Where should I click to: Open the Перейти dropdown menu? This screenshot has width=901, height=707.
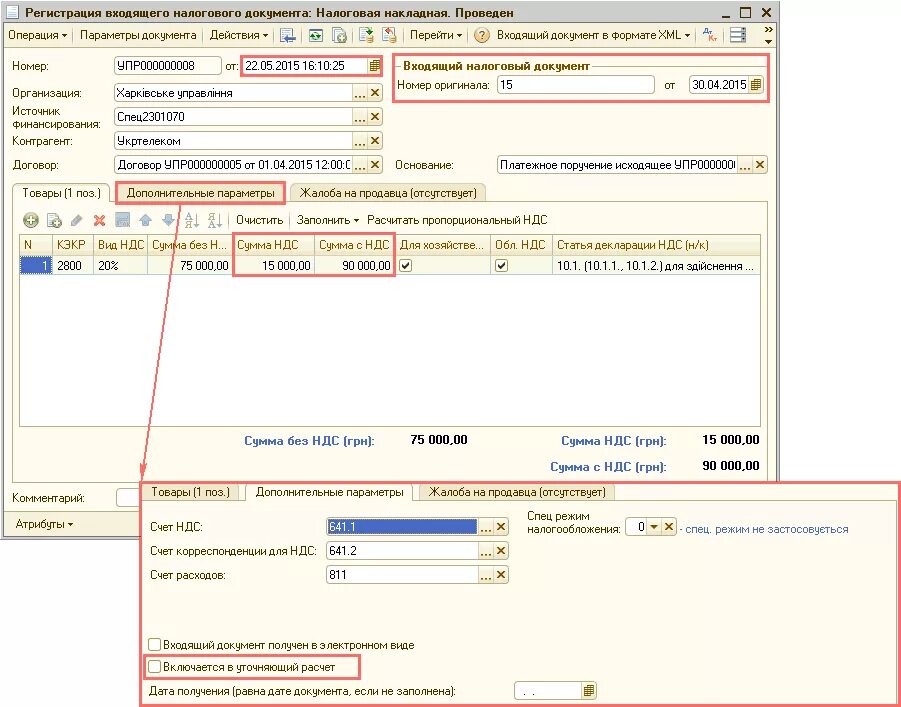click(x=436, y=35)
